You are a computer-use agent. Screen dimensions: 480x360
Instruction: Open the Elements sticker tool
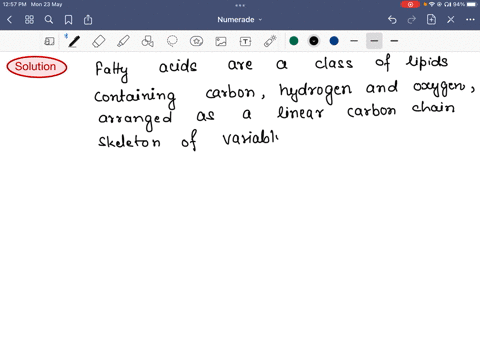pyautogui.click(x=196, y=41)
